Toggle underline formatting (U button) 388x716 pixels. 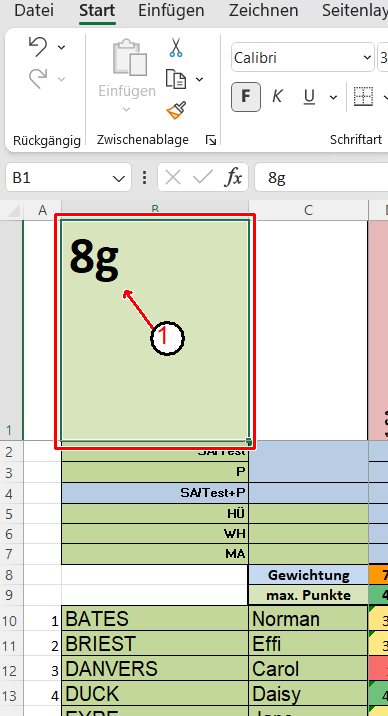309,97
